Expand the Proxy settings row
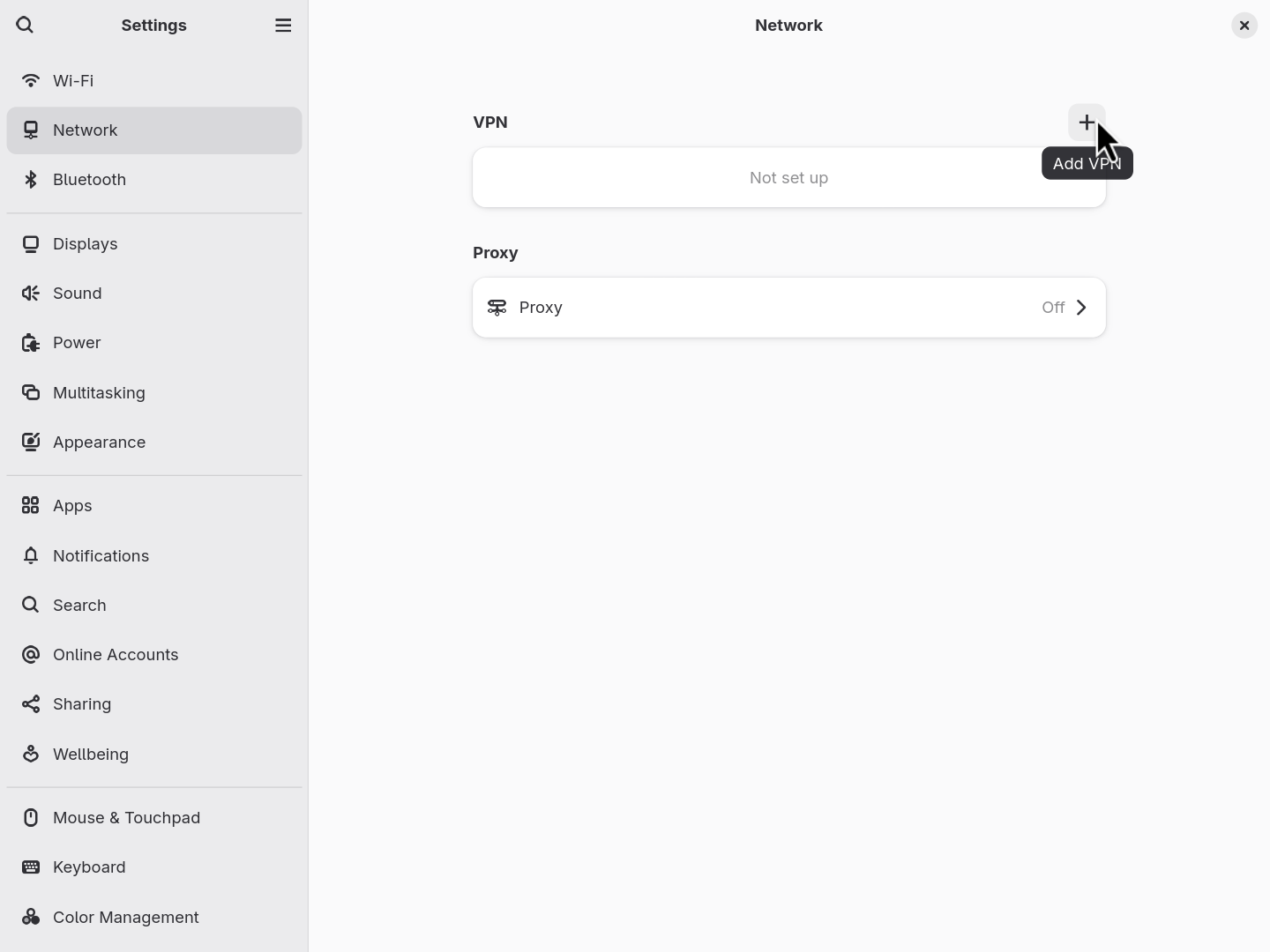 click(788, 308)
